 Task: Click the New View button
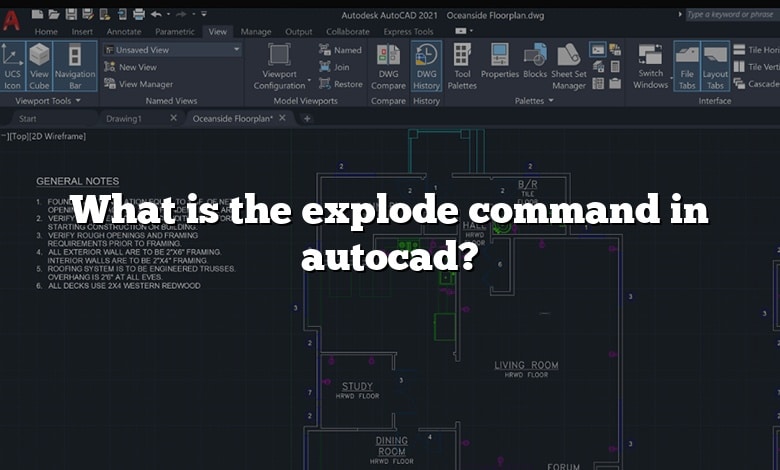coord(137,67)
